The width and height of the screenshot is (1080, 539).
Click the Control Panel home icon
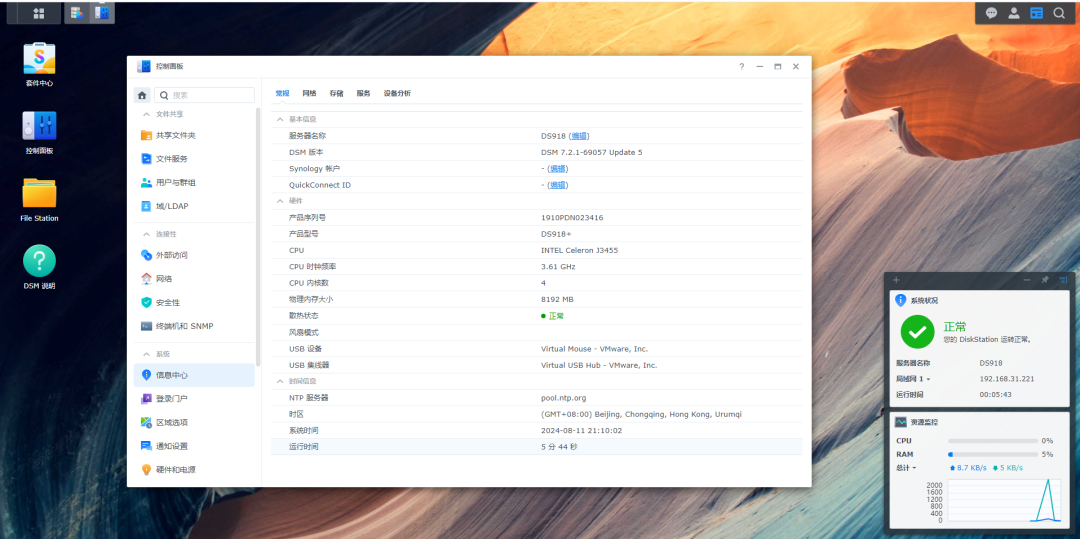point(143,95)
